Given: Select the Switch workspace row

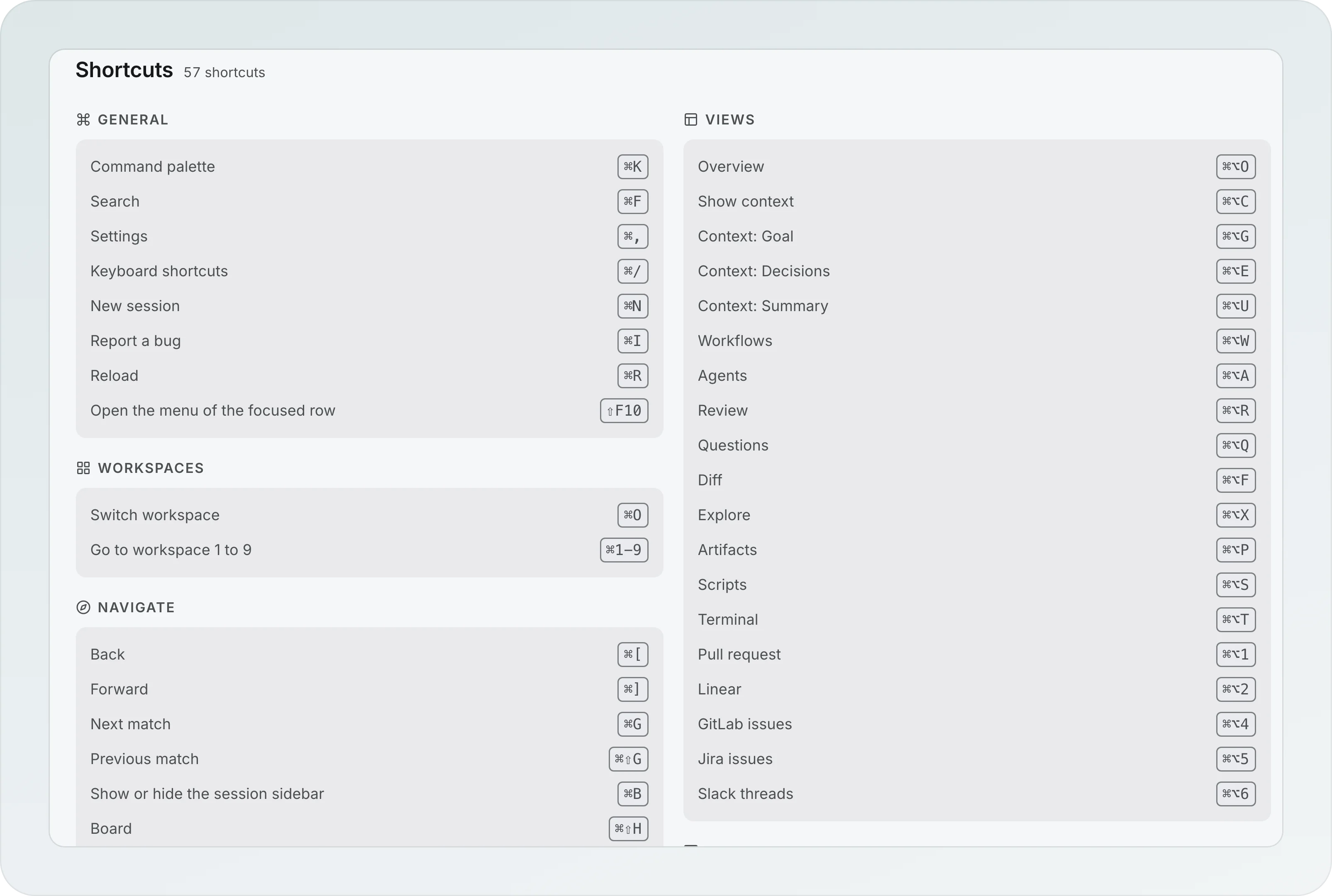Looking at the screenshot, I should [x=369, y=515].
